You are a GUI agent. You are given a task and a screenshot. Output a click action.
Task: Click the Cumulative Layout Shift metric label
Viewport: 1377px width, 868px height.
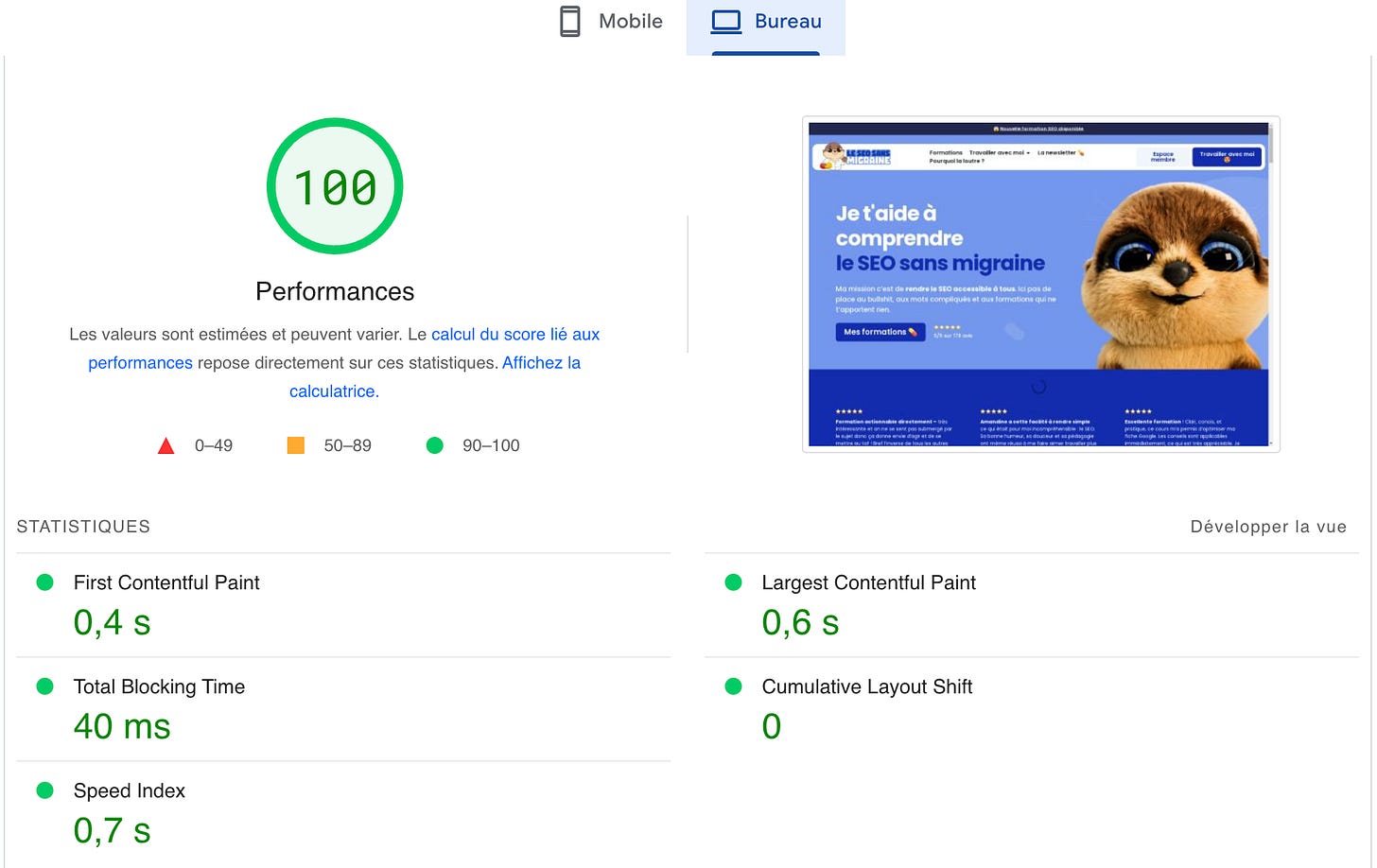coord(866,686)
